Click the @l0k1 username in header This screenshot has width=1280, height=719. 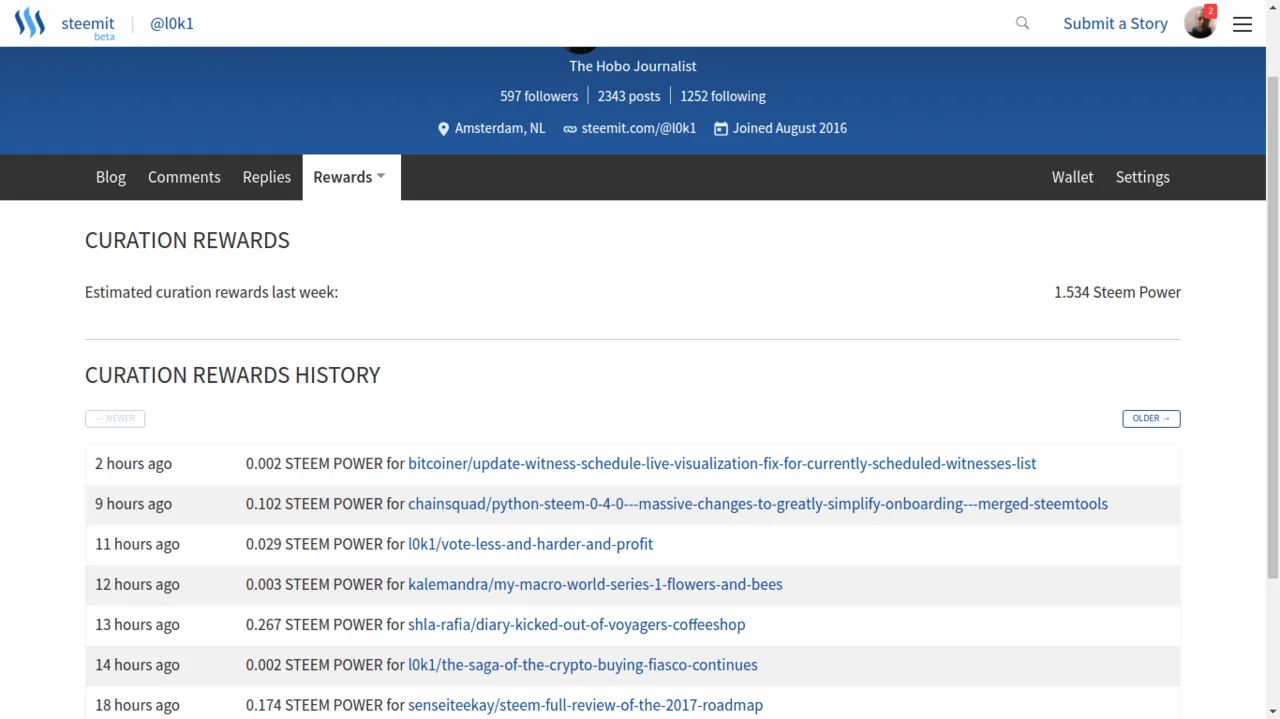click(172, 23)
